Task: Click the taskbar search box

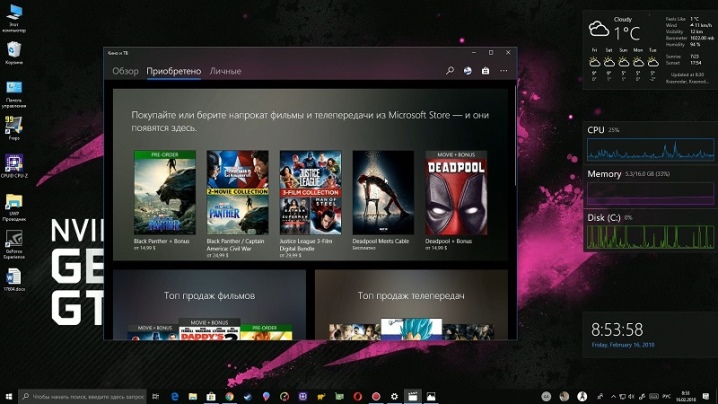Action: 82,396
